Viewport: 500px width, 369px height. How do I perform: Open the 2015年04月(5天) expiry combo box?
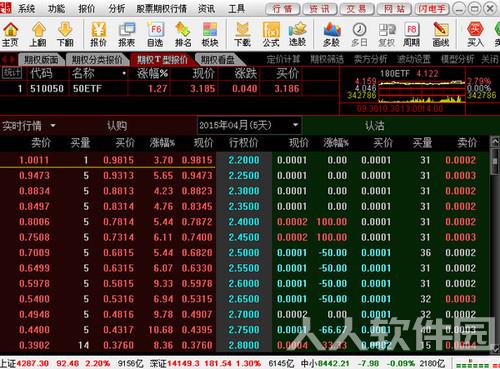click(x=249, y=125)
